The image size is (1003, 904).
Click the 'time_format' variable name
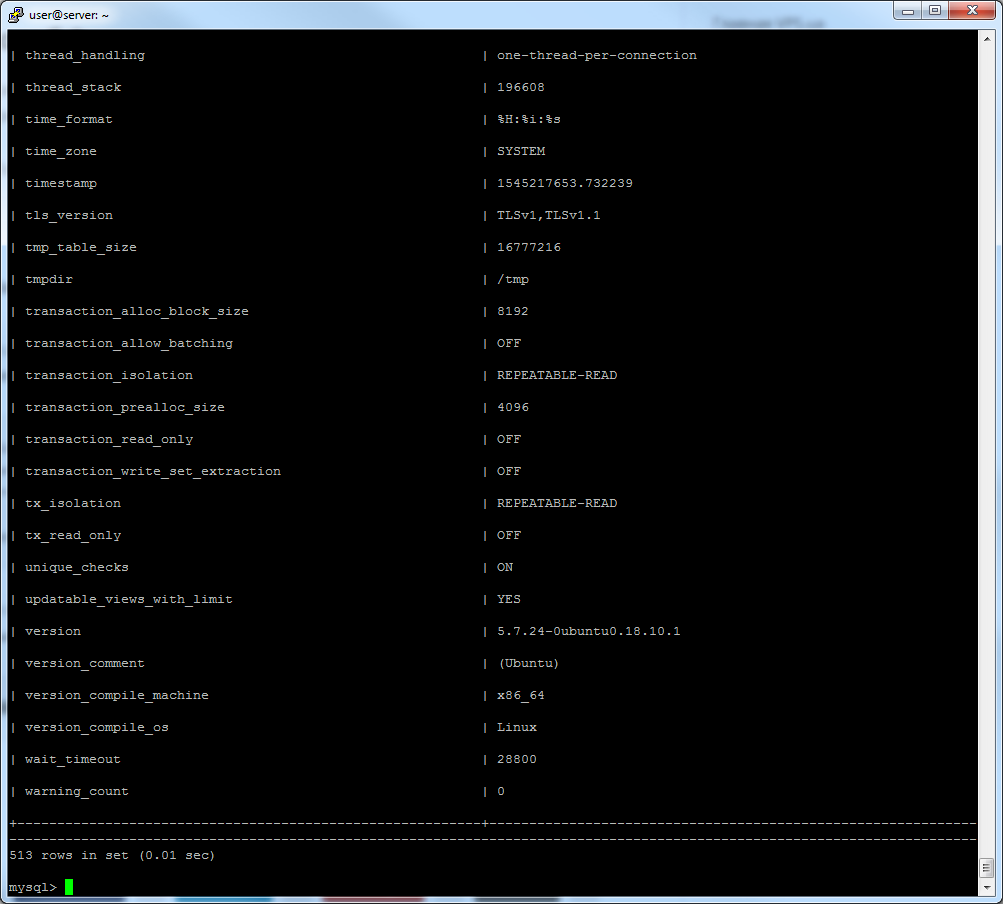pyautogui.click(x=69, y=120)
